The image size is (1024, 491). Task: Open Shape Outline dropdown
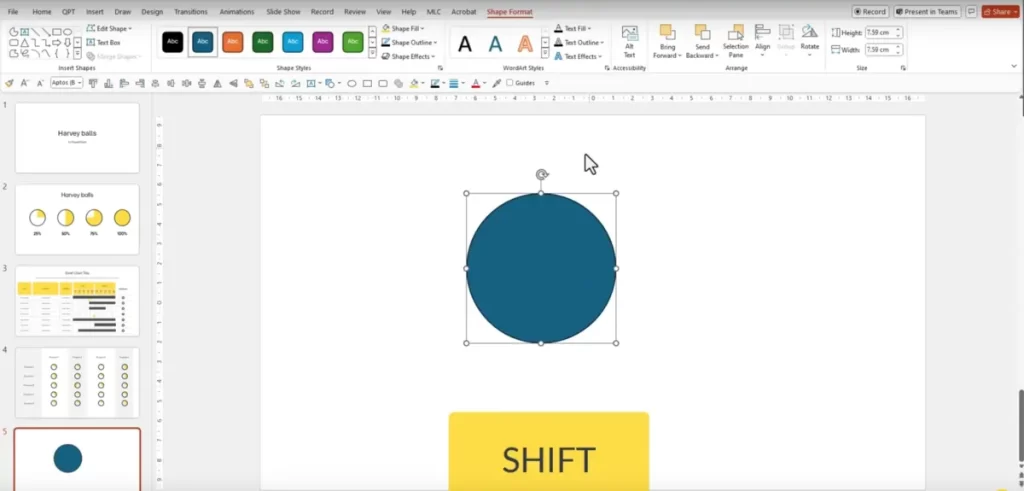409,42
